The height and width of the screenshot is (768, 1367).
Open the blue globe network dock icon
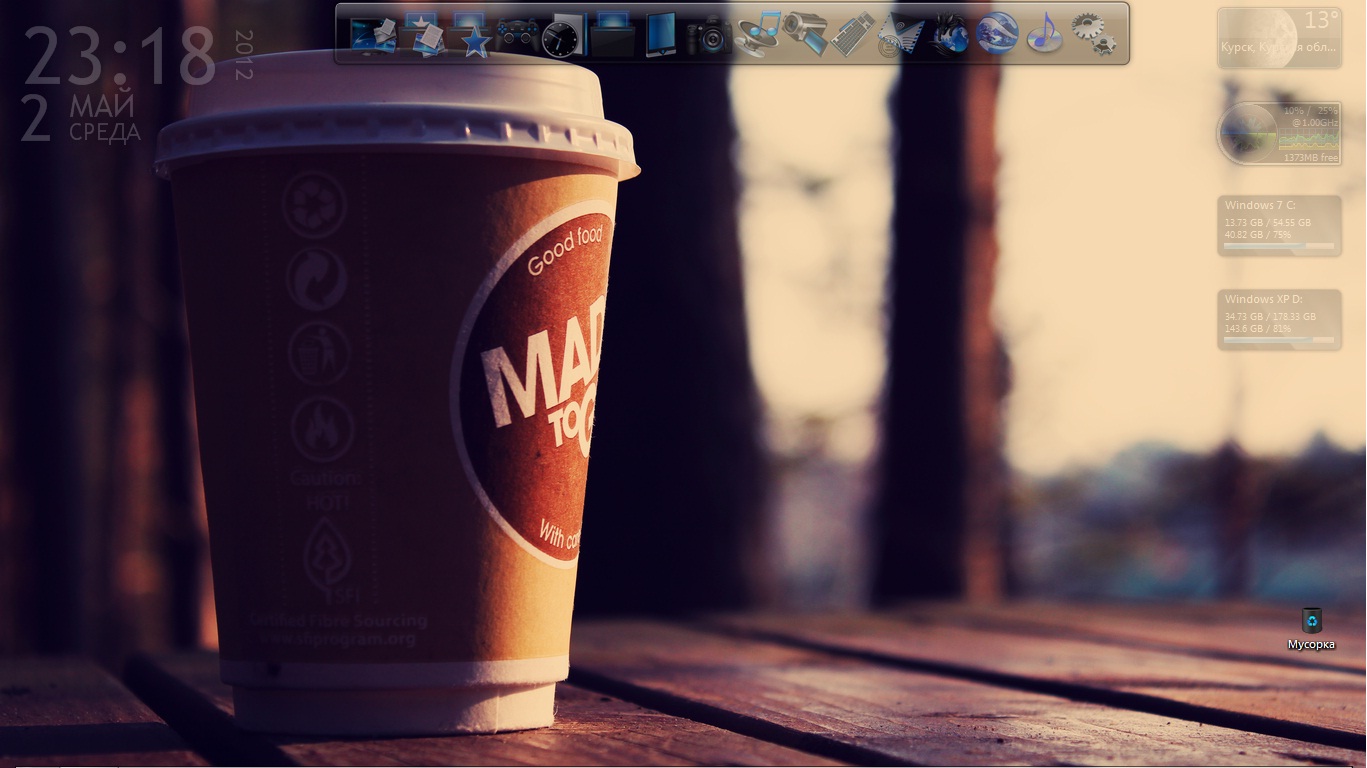coord(997,34)
